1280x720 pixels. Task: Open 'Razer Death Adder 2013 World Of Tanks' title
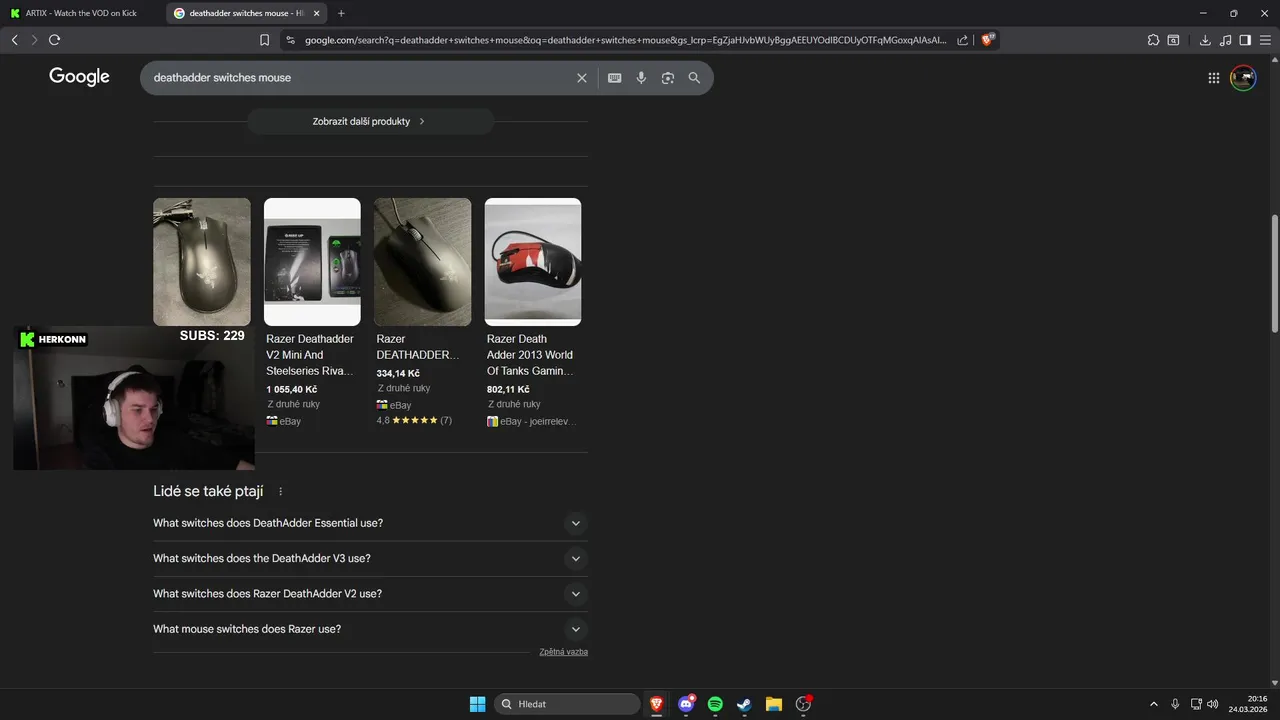click(530, 355)
